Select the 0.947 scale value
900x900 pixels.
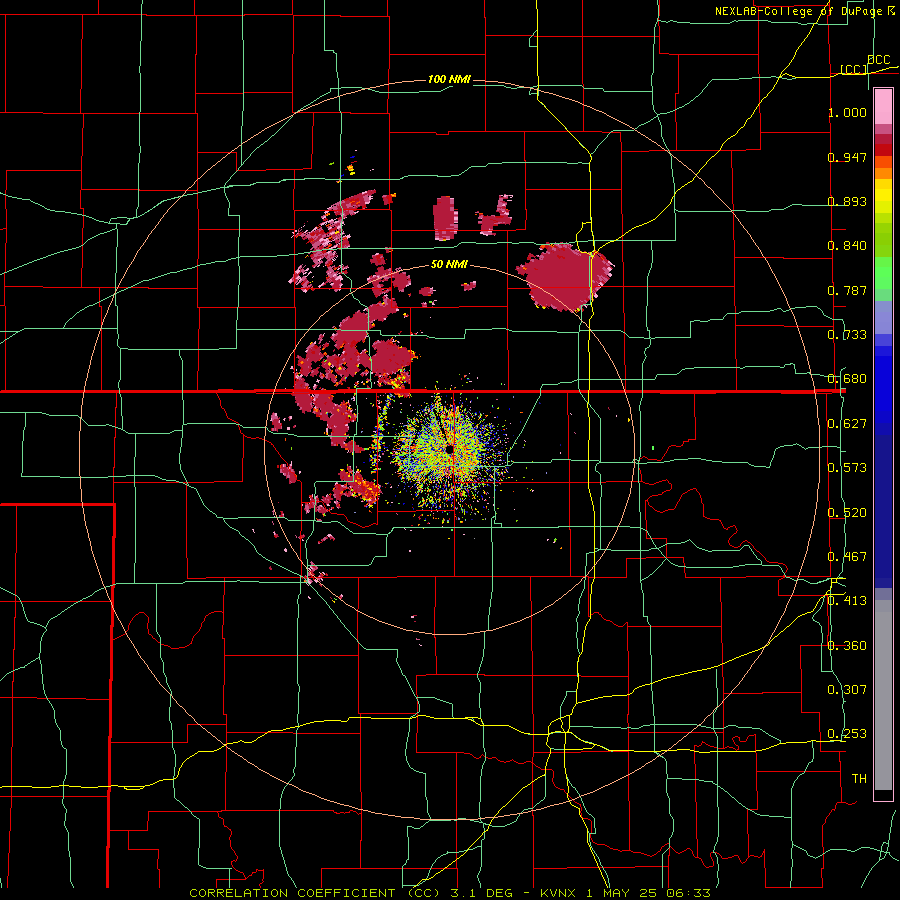[x=847, y=157]
